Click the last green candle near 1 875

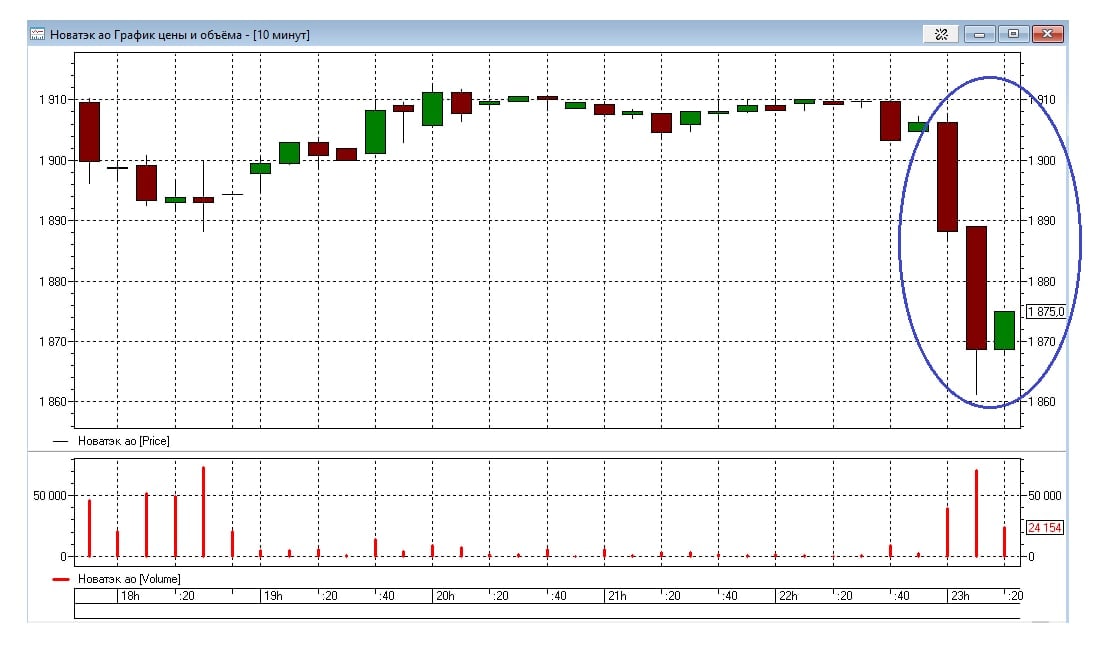(x=1004, y=331)
